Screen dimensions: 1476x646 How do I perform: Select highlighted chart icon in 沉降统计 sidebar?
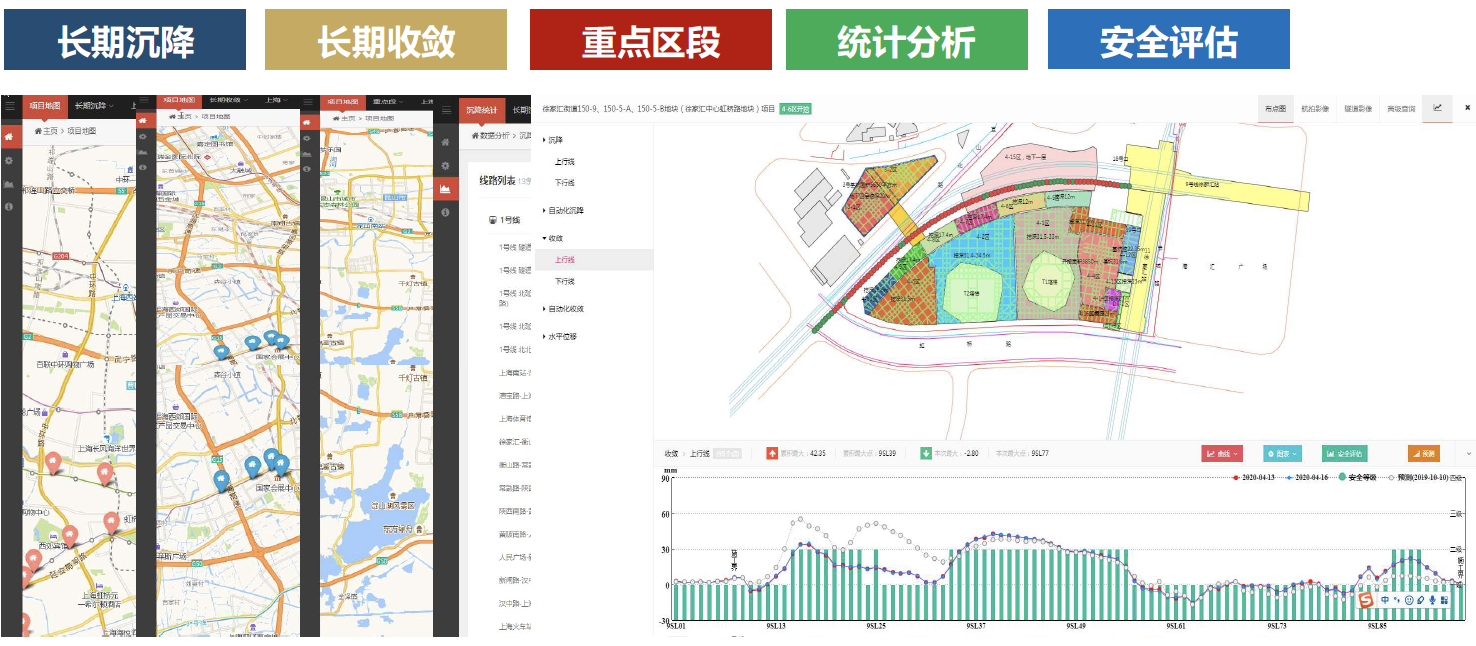(x=446, y=189)
